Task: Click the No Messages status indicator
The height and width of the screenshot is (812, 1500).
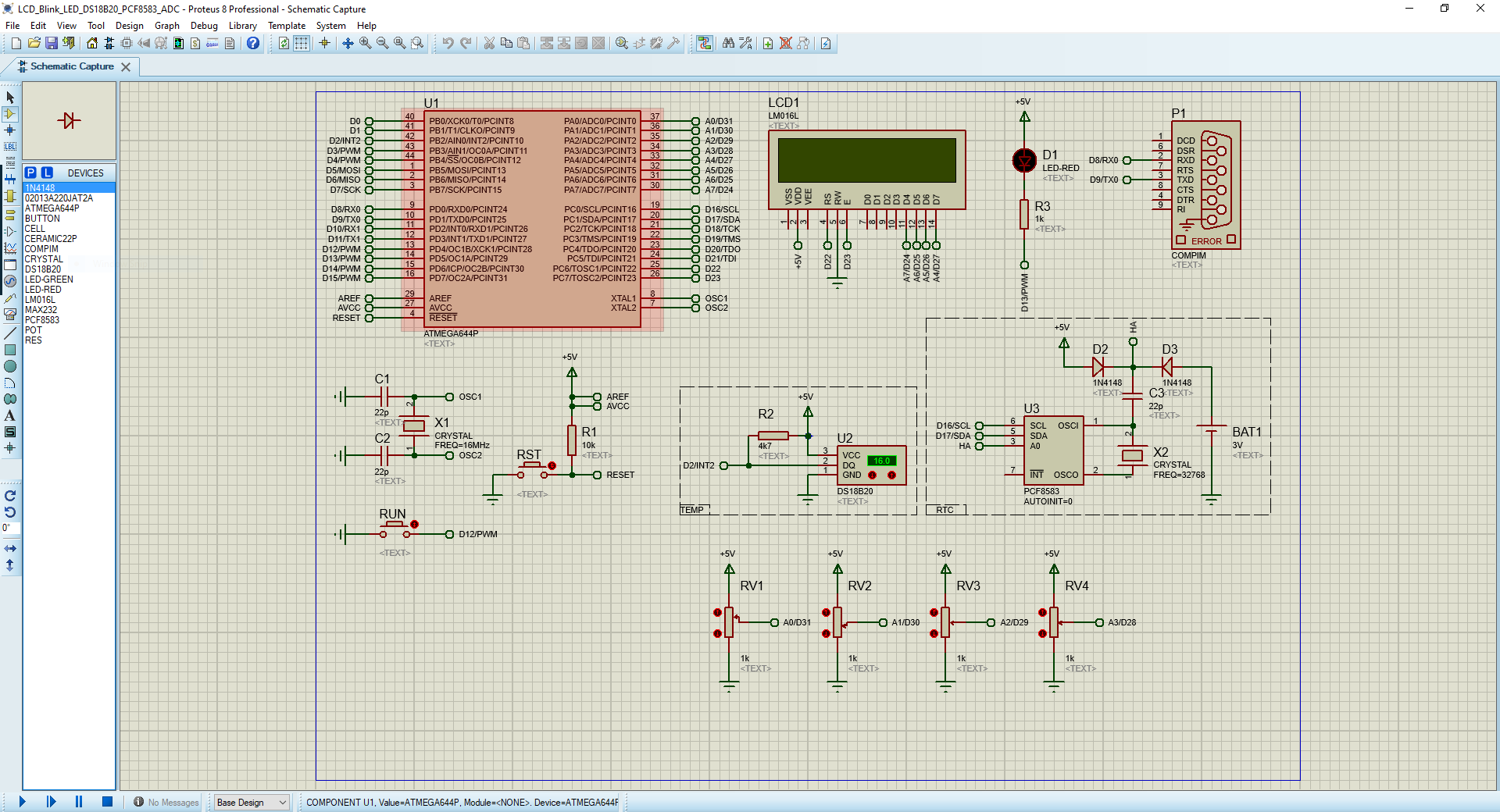Action: 166,802
